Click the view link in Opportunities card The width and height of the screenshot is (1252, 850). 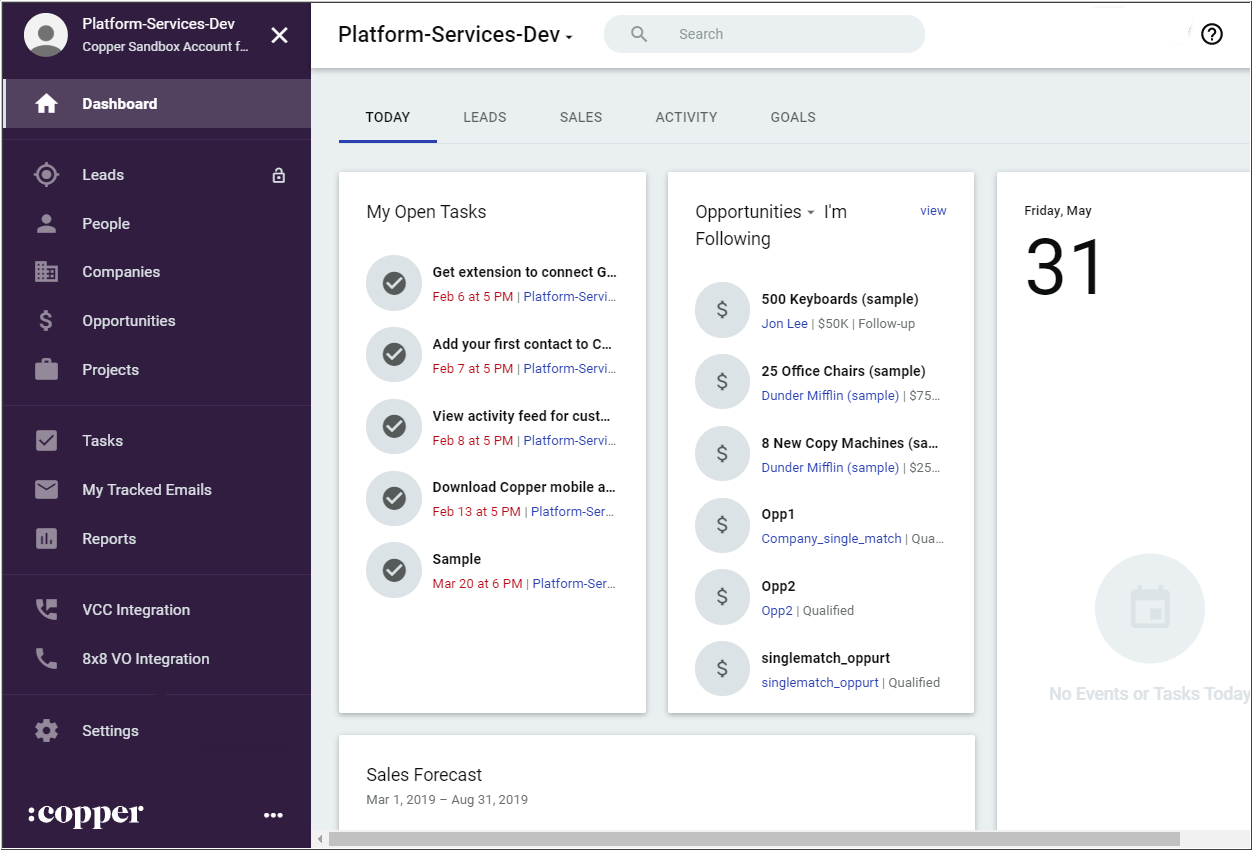pos(933,211)
